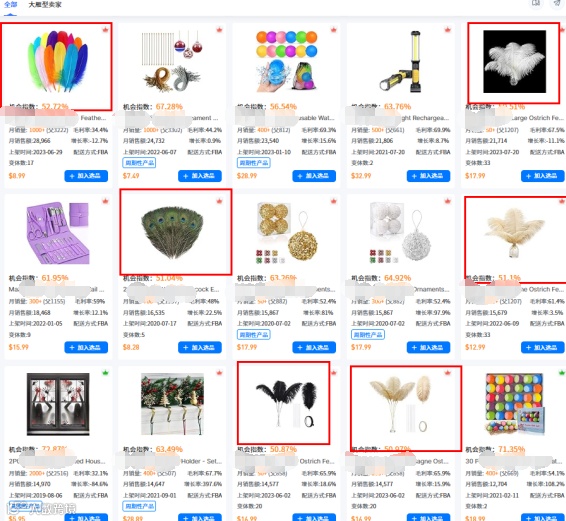Click the crown icon on the gold glitter ornaments card
The width and height of the screenshot is (566, 521).
[x=334, y=201]
